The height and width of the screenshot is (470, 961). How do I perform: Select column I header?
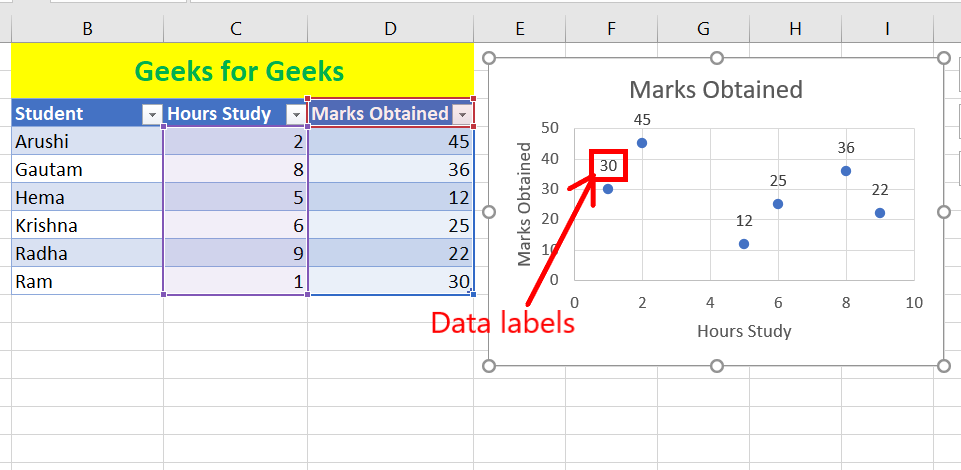tap(887, 29)
